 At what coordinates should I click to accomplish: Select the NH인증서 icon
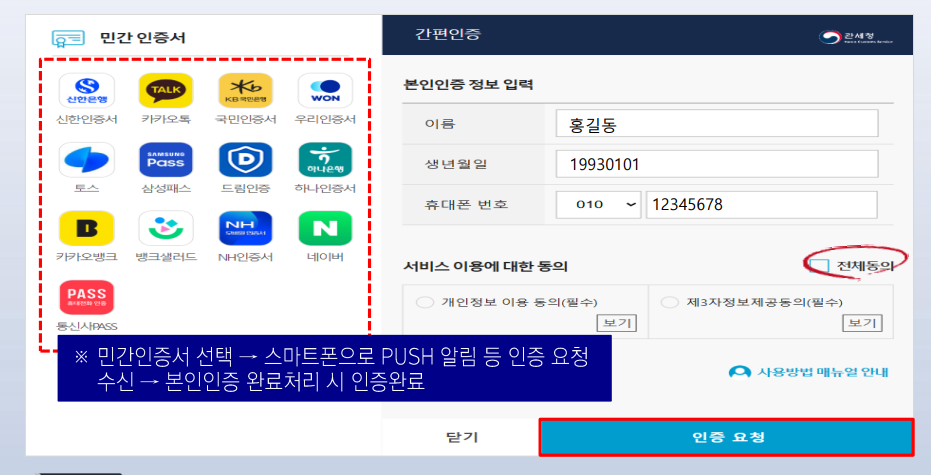pos(246,229)
